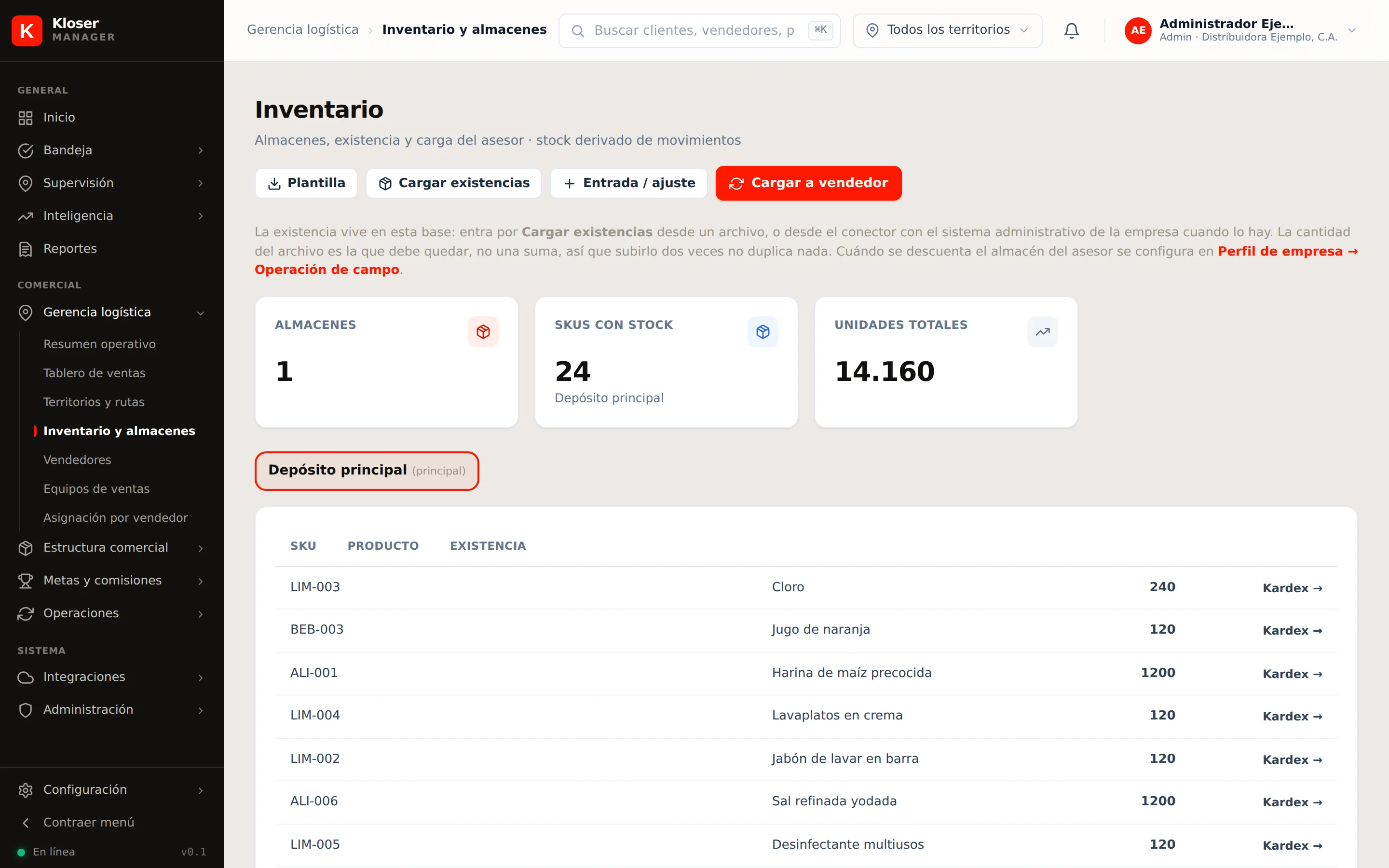Click the Reportes document icon
The width and height of the screenshot is (1389, 868).
coord(25,249)
